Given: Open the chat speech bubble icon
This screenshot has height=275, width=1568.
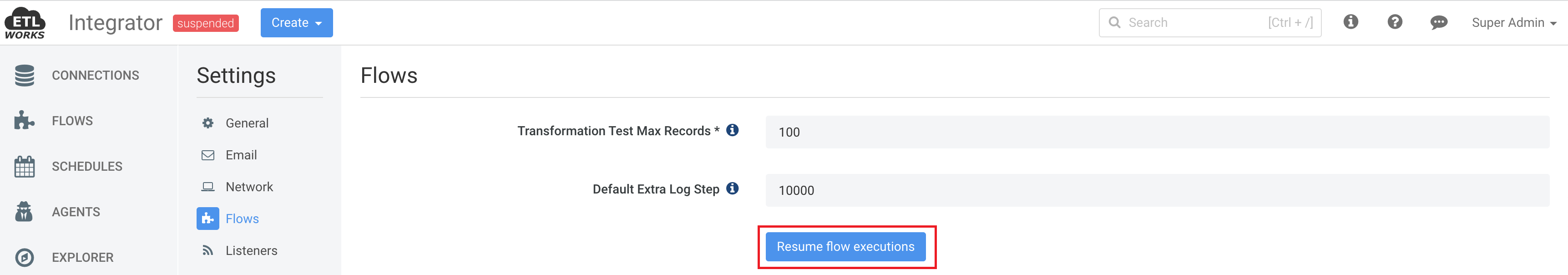Looking at the screenshot, I should click(1438, 22).
